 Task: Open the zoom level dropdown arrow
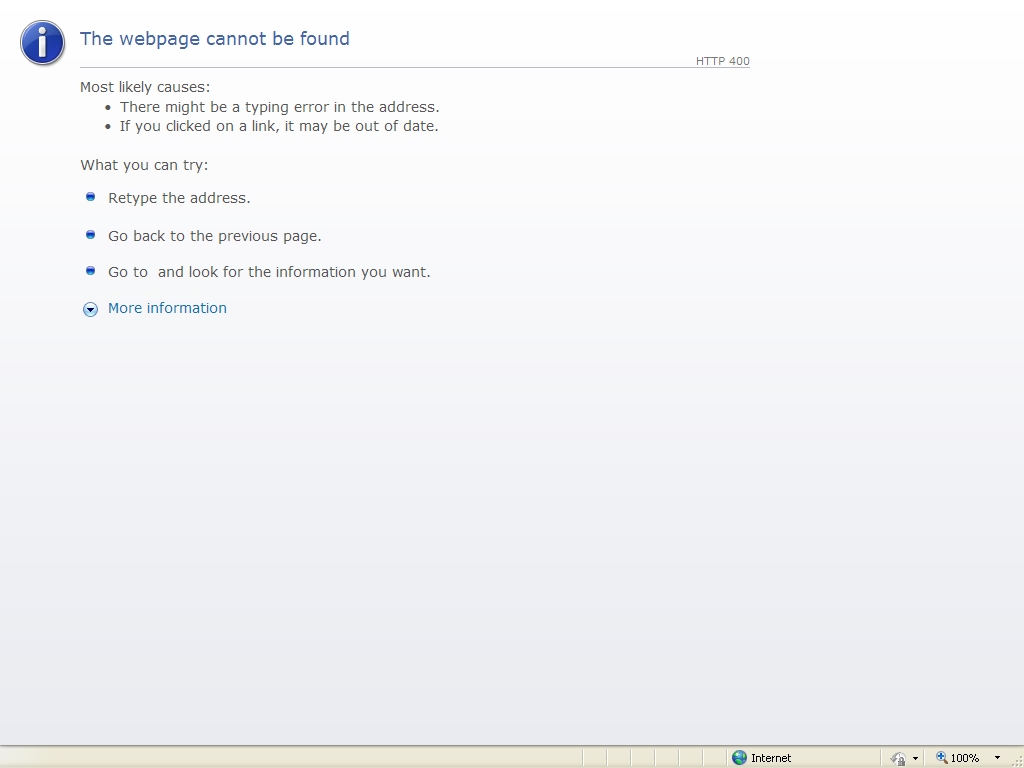(997, 758)
